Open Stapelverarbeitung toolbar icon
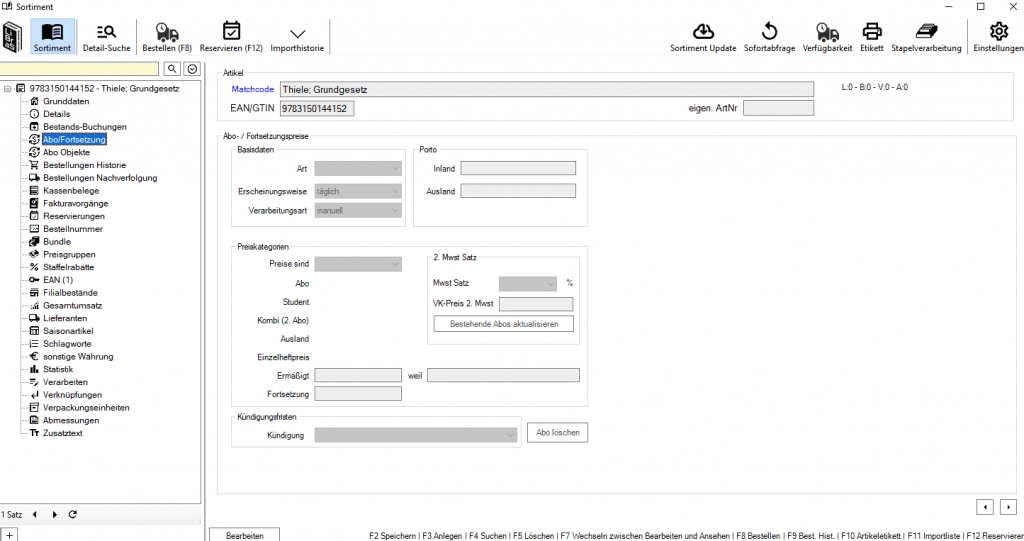 (926, 33)
